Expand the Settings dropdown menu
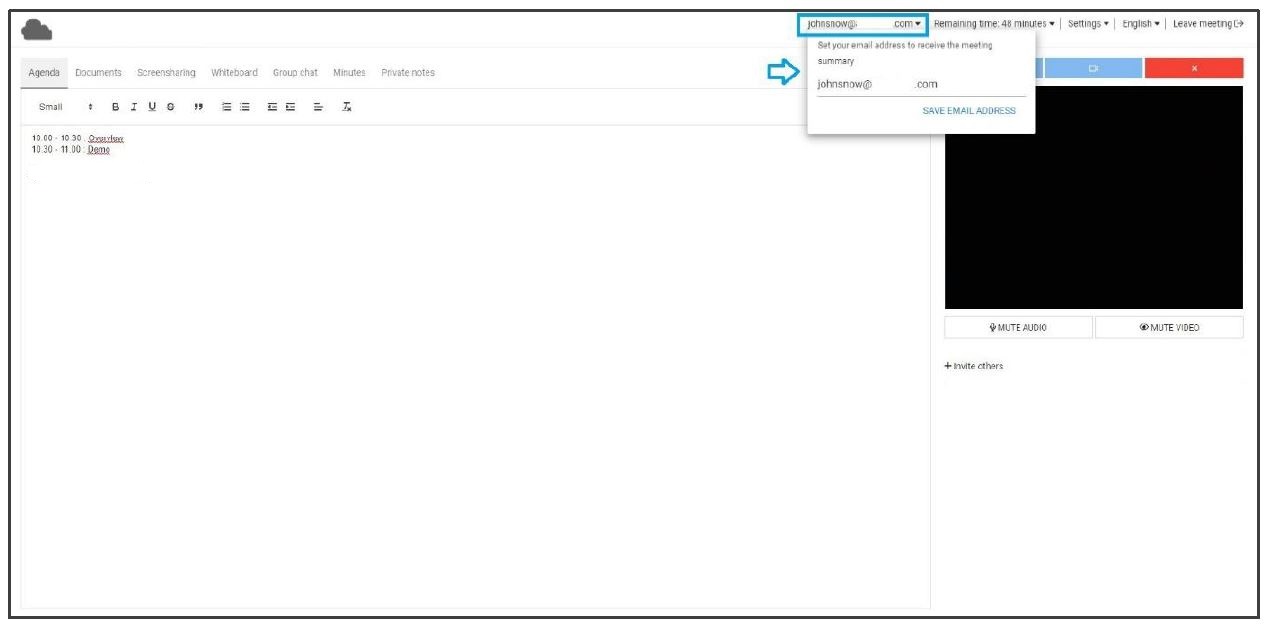 tap(1088, 24)
